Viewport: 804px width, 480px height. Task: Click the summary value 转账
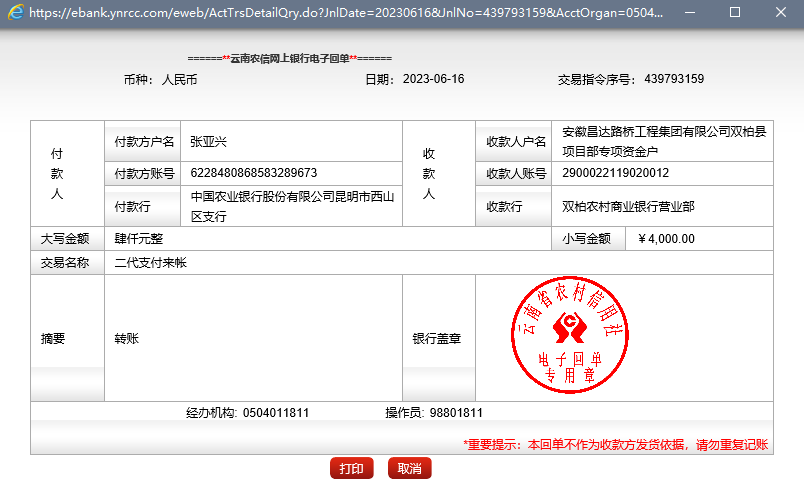[127, 339]
